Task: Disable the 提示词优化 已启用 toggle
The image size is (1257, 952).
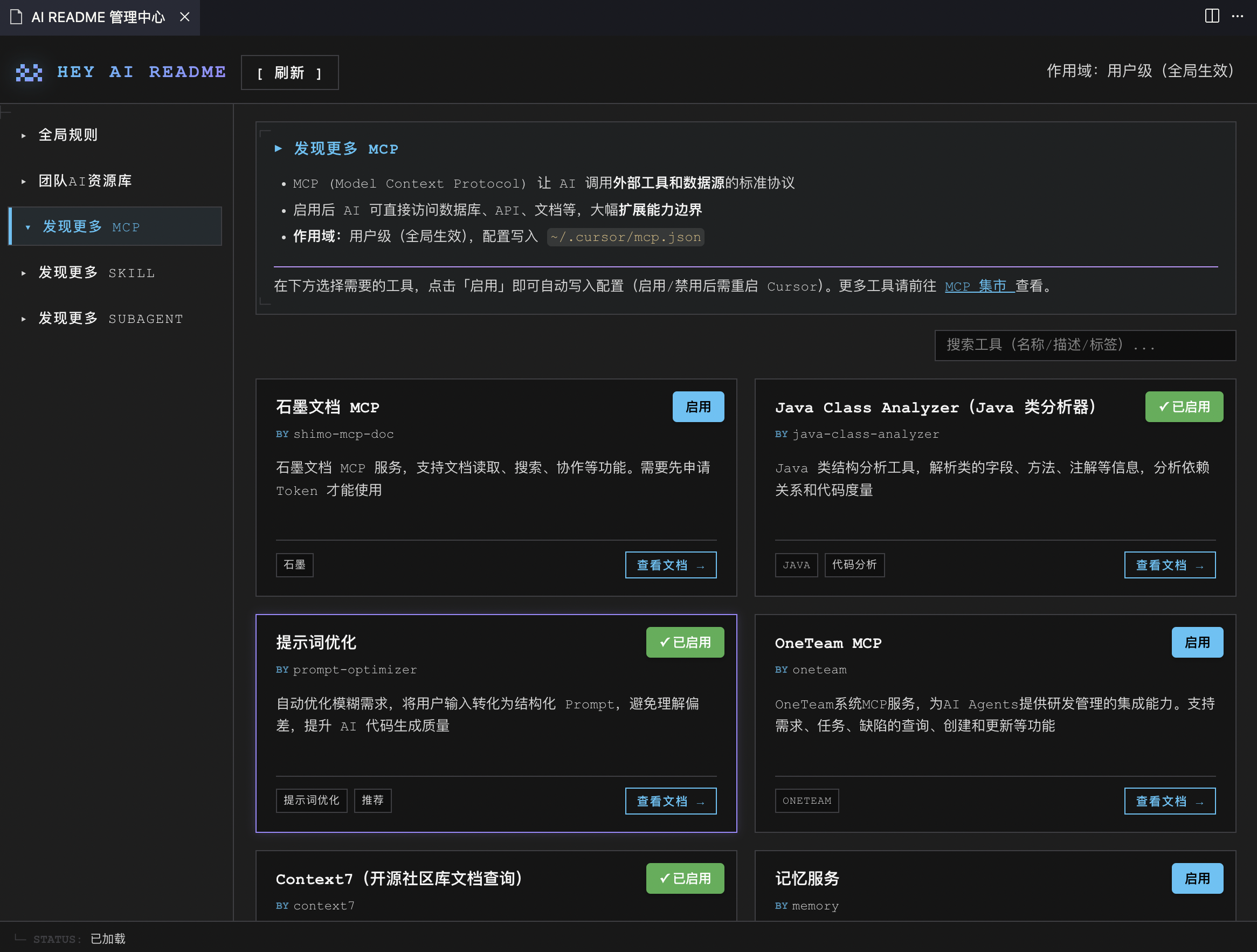Action: click(x=685, y=643)
